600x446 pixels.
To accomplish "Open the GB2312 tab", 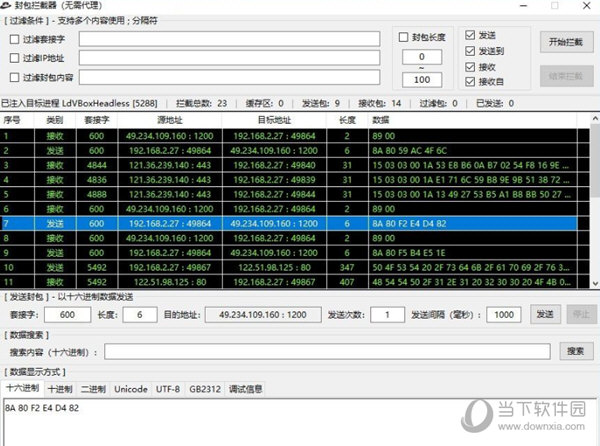I will click(x=205, y=389).
